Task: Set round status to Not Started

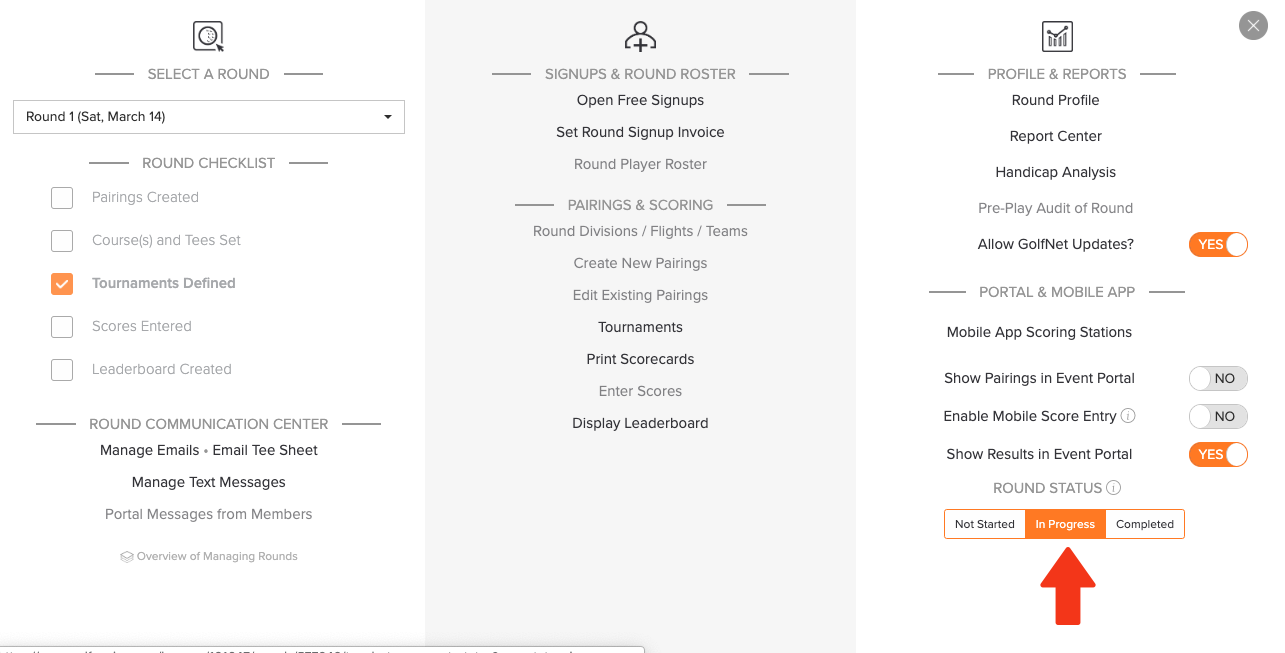Action: coord(985,524)
